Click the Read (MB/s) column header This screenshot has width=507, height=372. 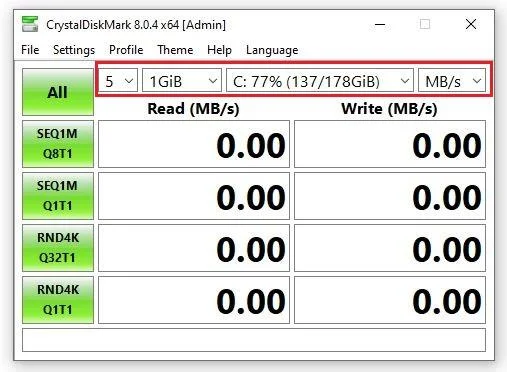(193, 109)
